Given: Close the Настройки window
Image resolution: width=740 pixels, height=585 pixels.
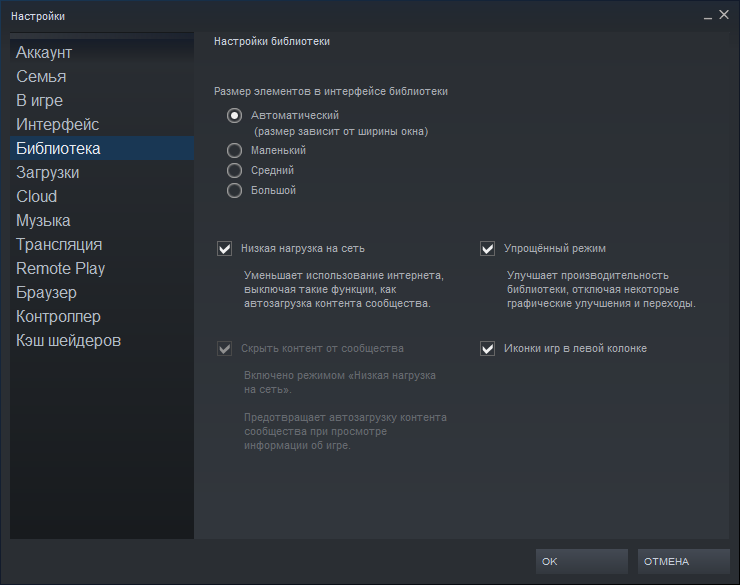Looking at the screenshot, I should (x=723, y=15).
